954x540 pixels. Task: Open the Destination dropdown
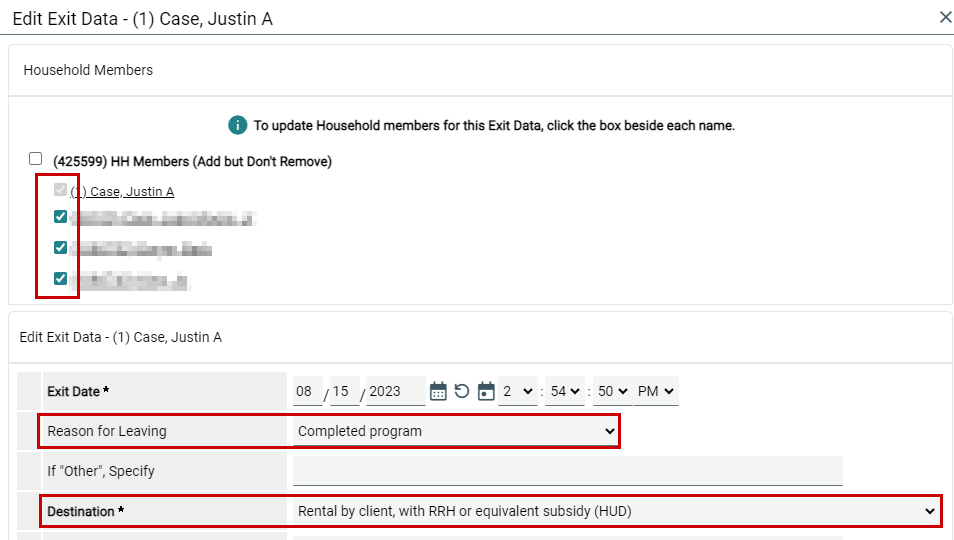tap(616, 511)
